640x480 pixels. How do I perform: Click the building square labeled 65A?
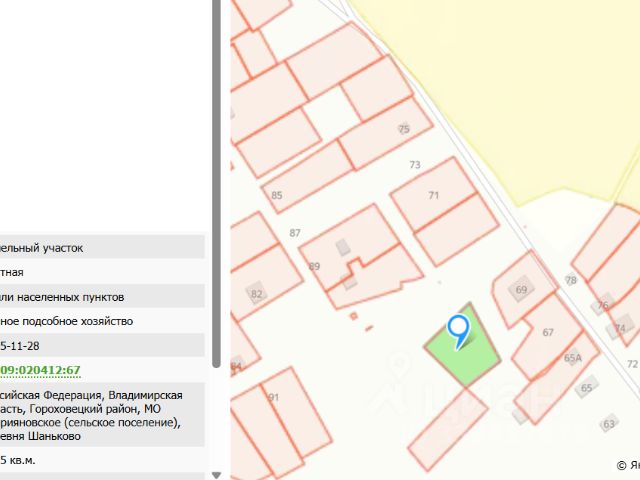(573, 358)
